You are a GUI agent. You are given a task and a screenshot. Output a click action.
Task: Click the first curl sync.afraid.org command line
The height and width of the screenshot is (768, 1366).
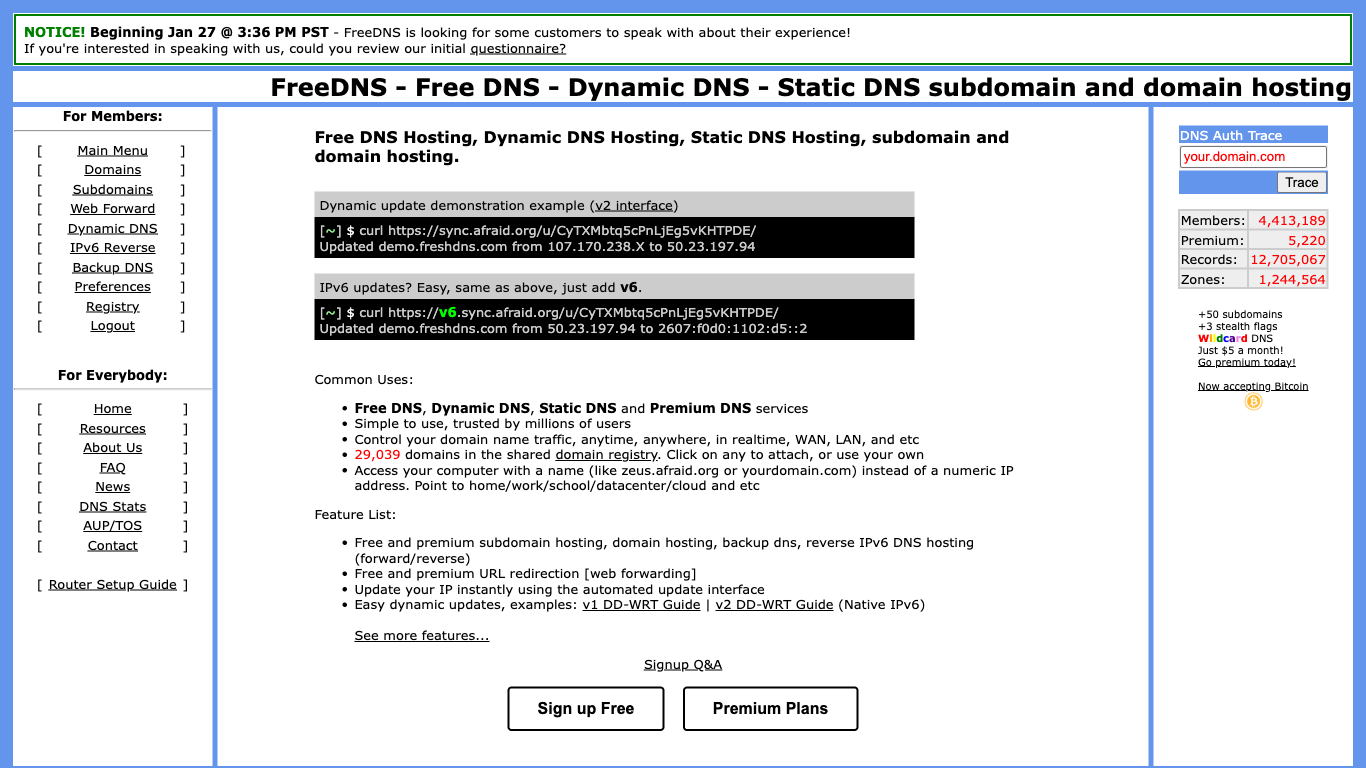point(538,230)
